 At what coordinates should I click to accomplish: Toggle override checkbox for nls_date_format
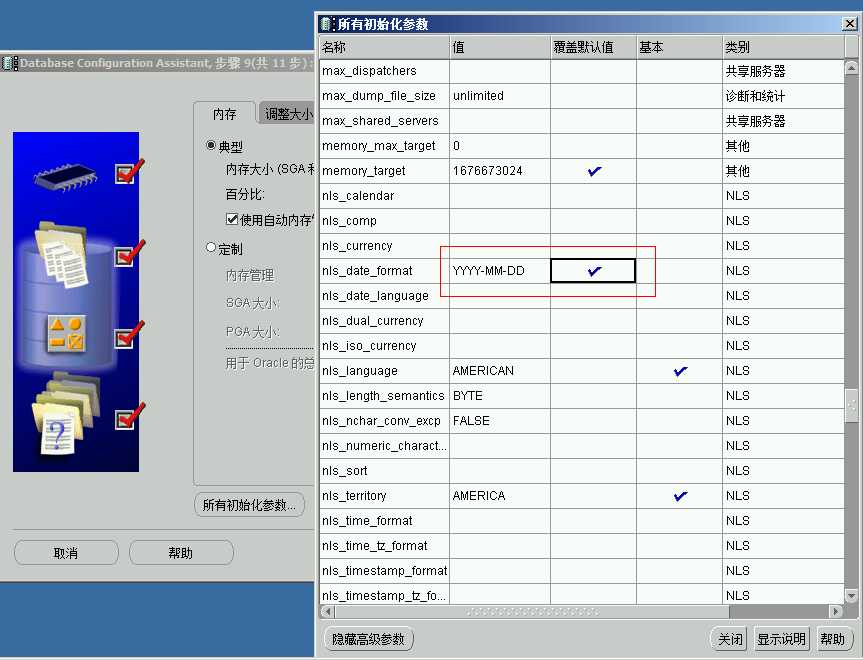pos(593,271)
